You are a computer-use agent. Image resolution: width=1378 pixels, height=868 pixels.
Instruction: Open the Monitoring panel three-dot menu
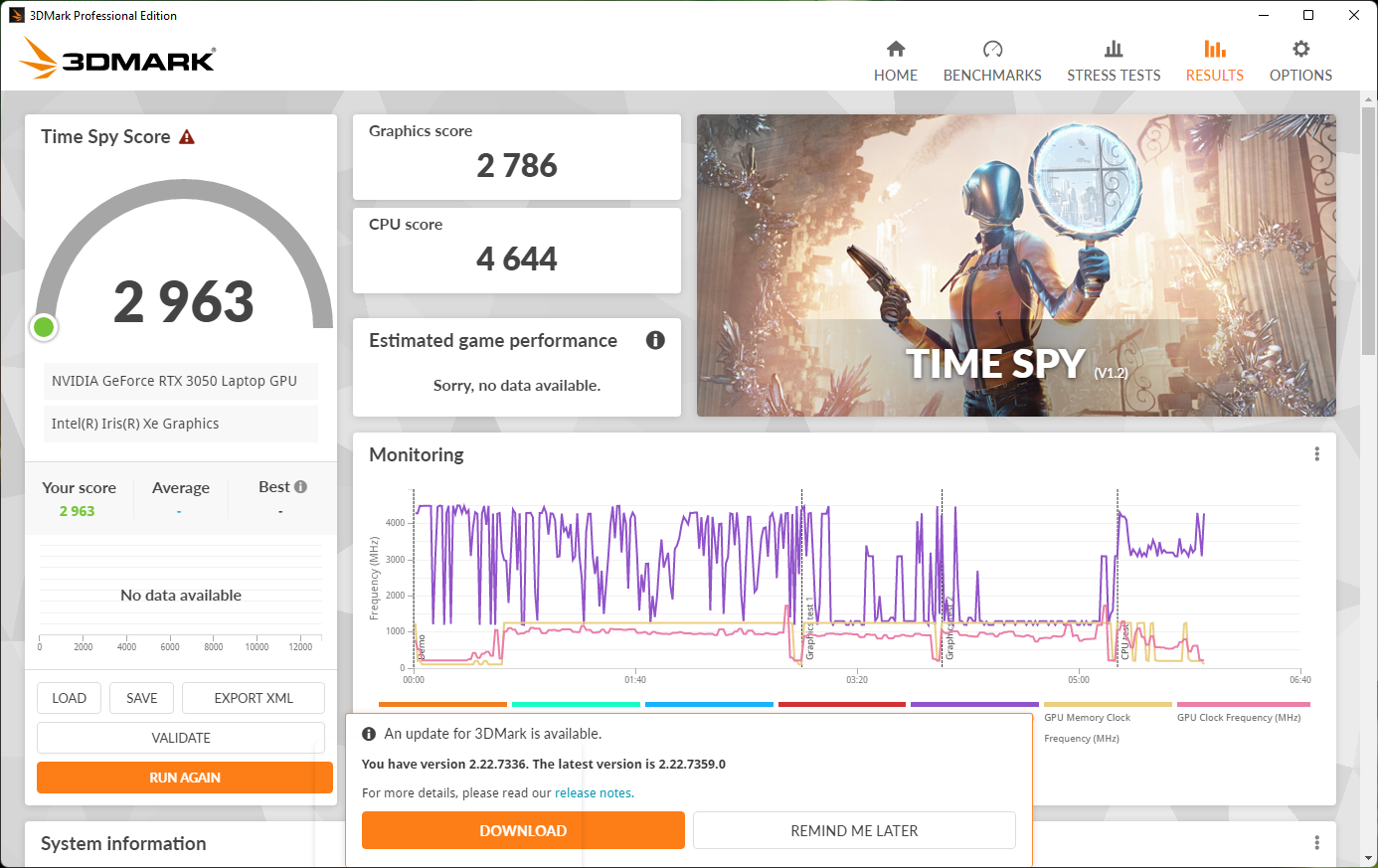pyautogui.click(x=1316, y=454)
